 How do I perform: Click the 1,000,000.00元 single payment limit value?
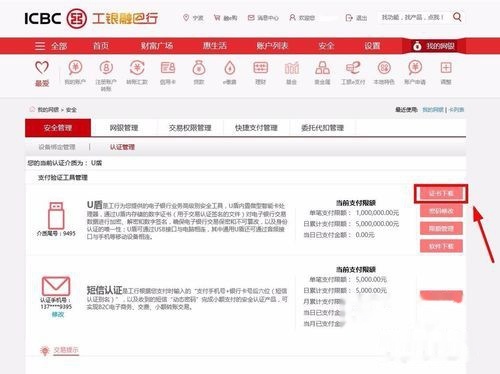(377, 213)
